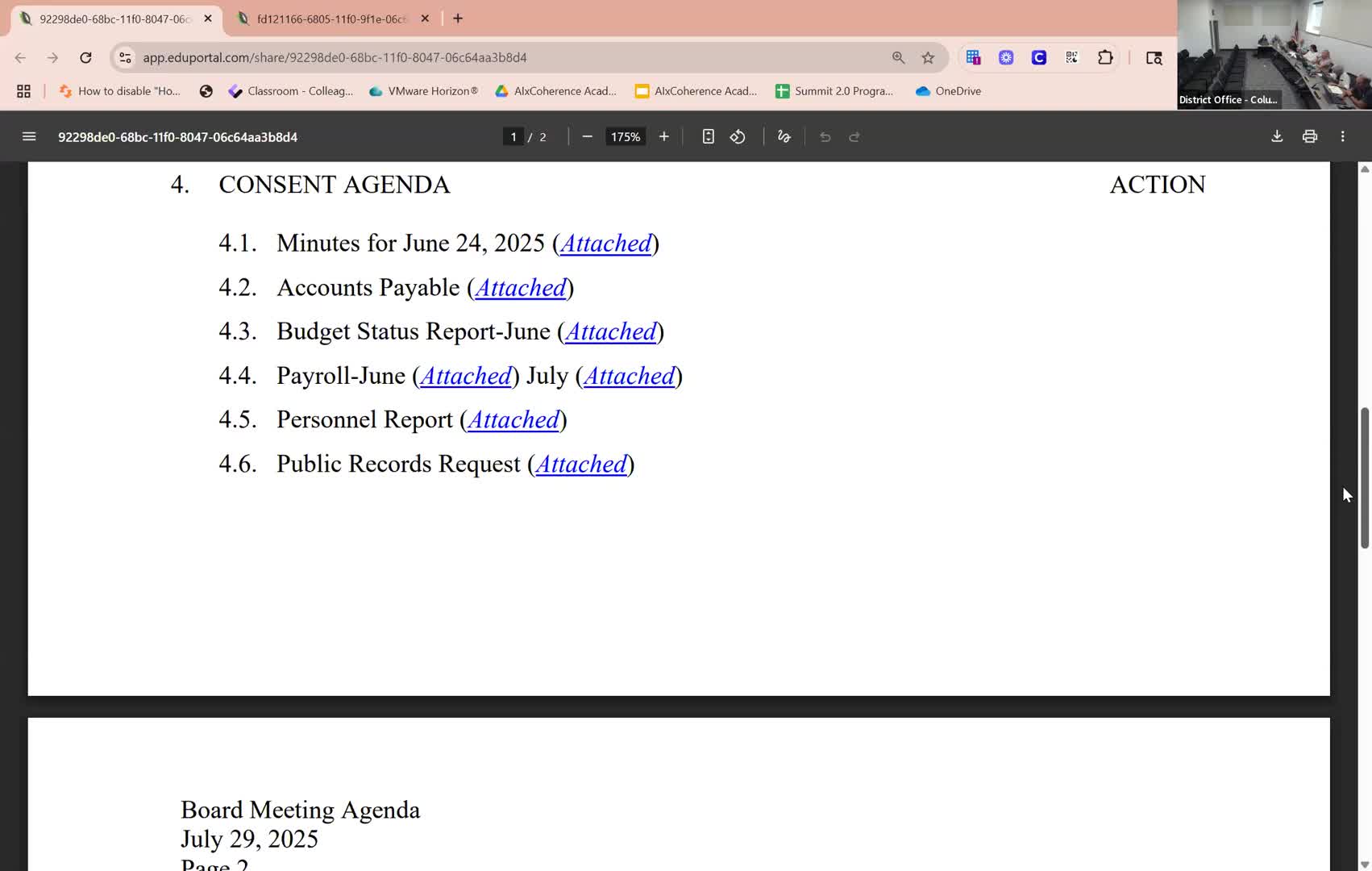This screenshot has height=871, width=1372.
Task: Click the 'Board Meeting Agenda' text
Action: pos(300,810)
